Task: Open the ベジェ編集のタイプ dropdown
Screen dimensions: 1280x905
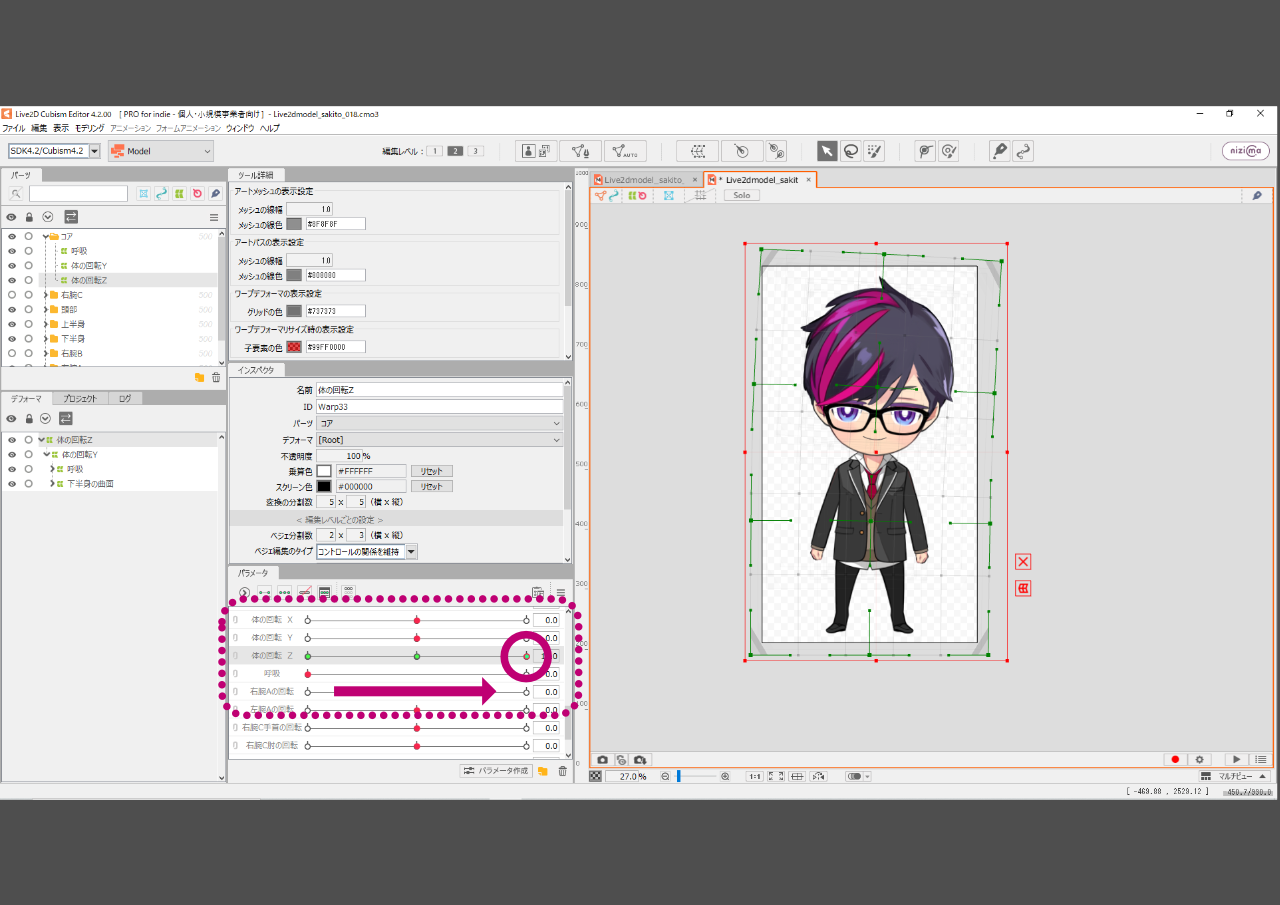Action: 366,552
